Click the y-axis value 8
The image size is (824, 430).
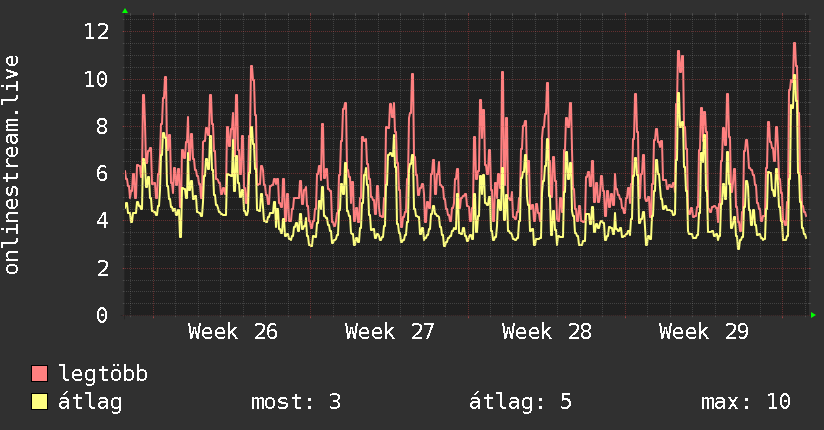click(x=102, y=127)
